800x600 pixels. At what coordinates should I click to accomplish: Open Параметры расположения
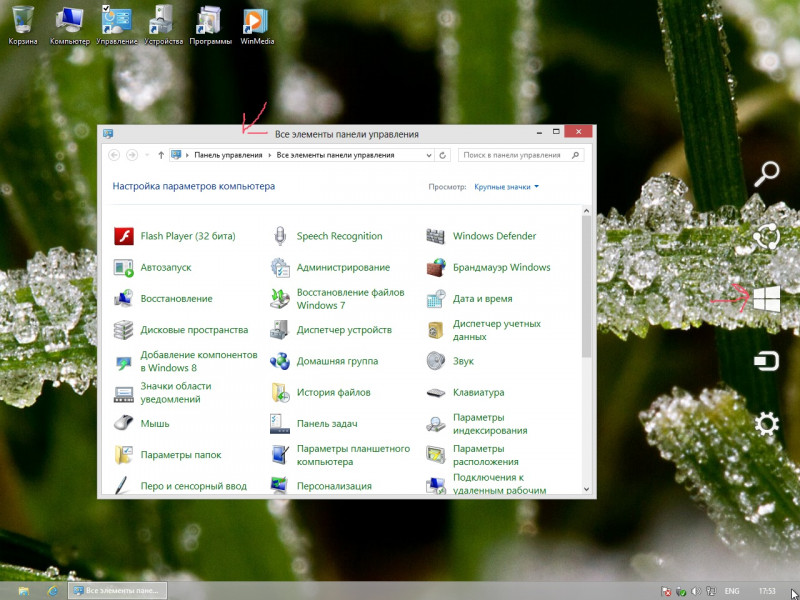point(472,455)
